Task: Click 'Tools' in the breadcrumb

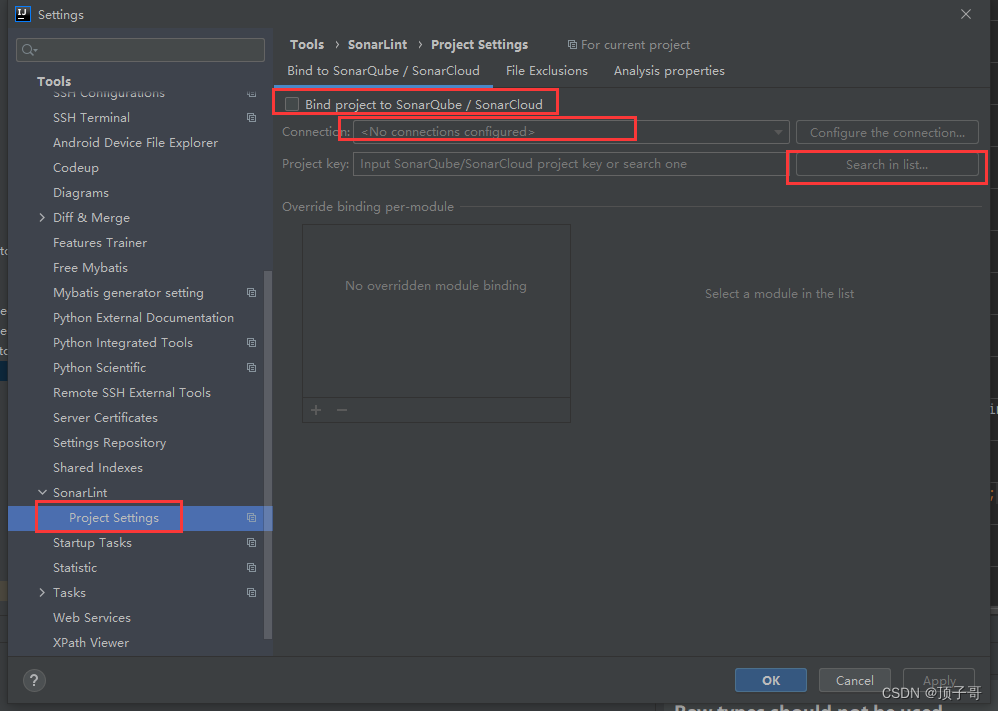Action: [x=307, y=45]
